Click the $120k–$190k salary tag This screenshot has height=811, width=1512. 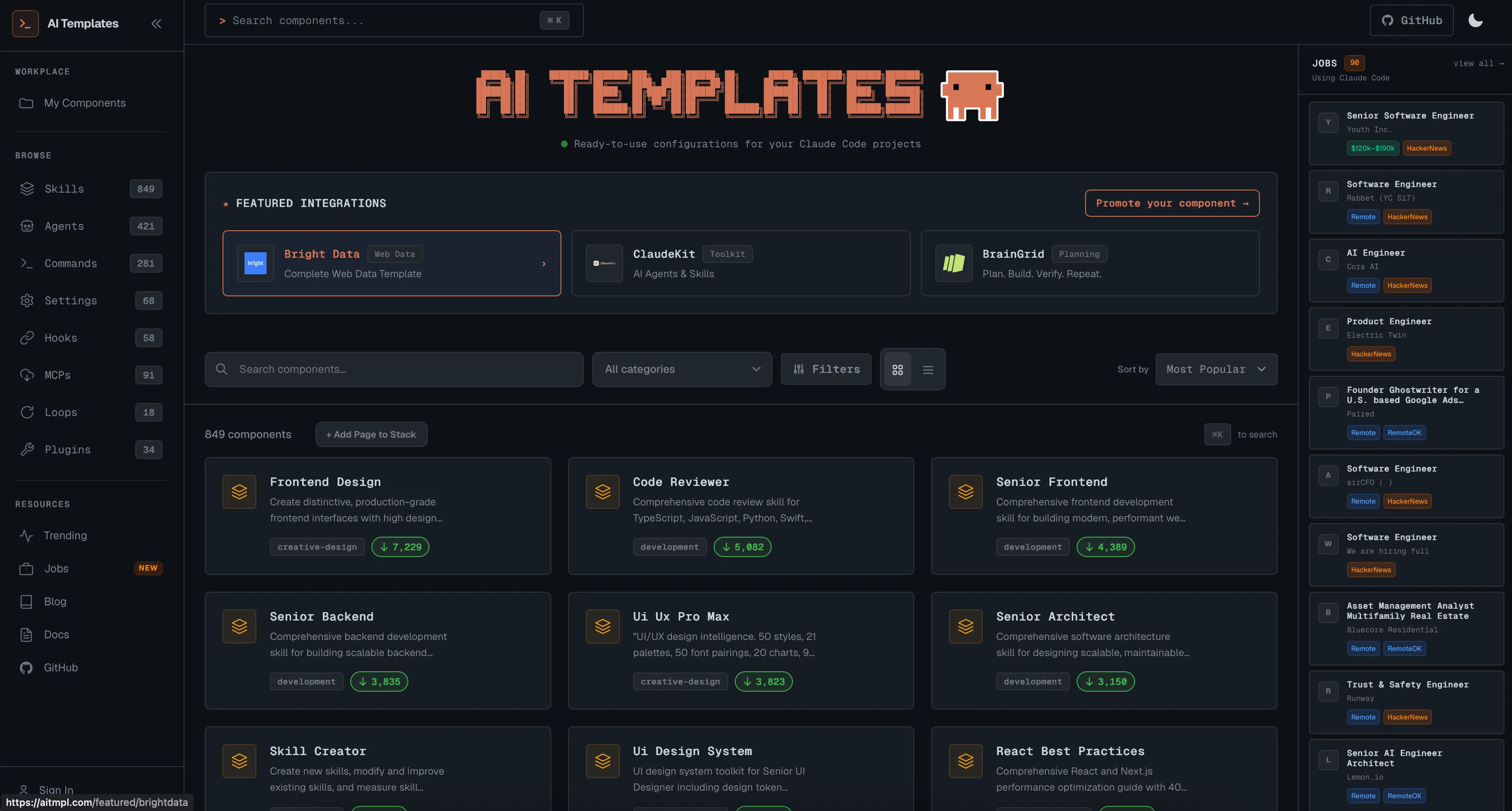coord(1372,149)
